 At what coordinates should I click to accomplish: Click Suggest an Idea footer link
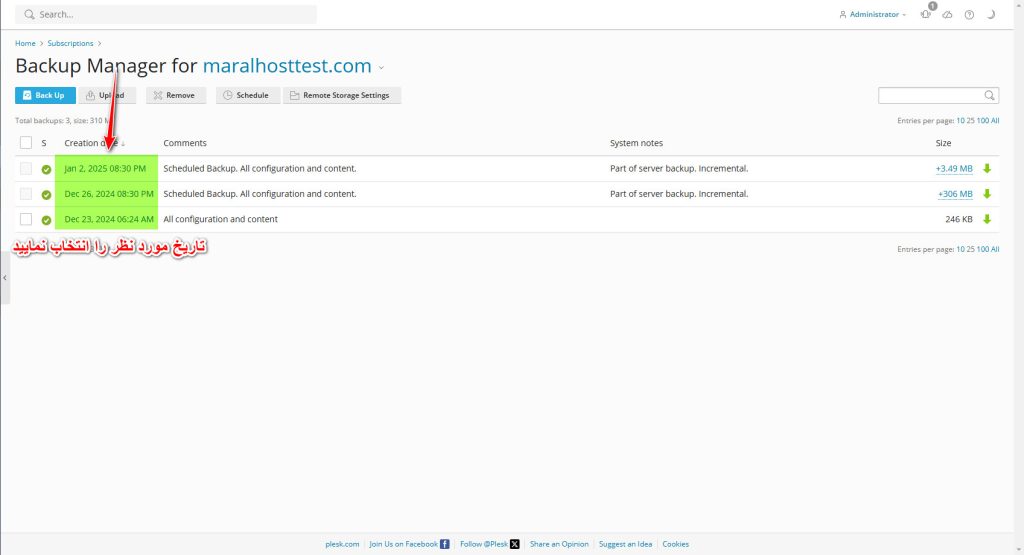625,544
